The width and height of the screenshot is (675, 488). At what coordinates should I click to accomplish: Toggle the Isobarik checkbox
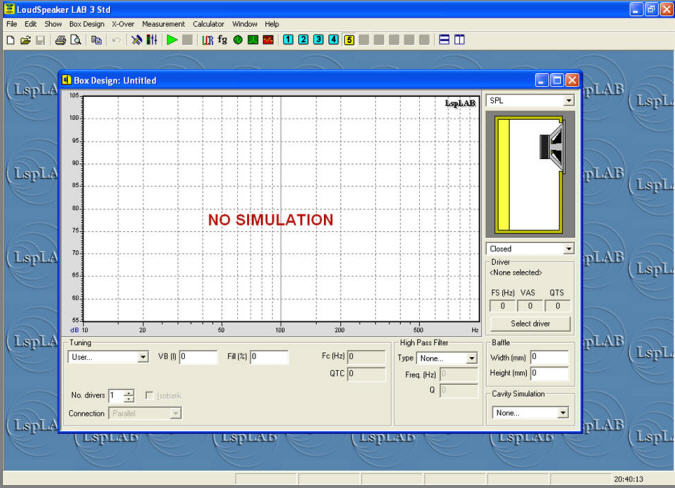click(x=149, y=395)
